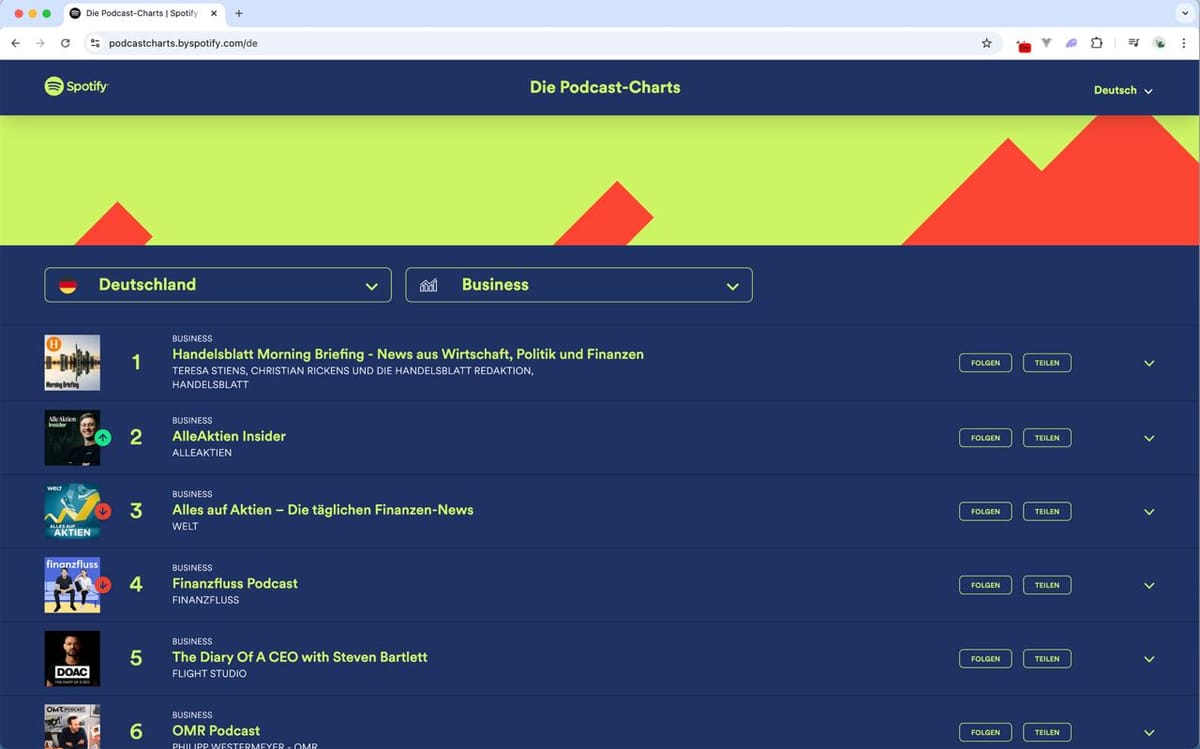Click Teilen for Alles auf Aktien
This screenshot has width=1200, height=749.
[x=1047, y=511]
